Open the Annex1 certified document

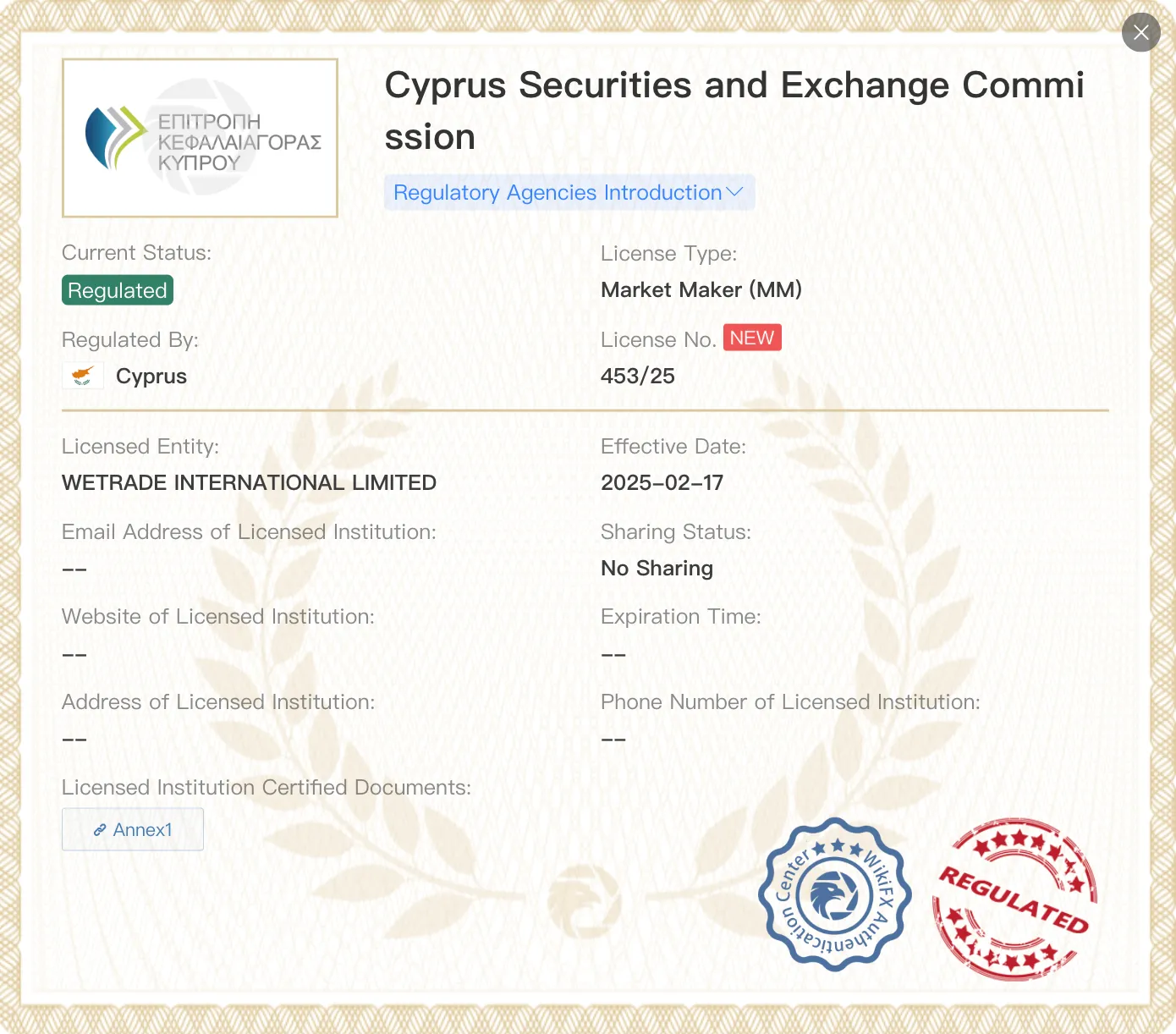click(x=133, y=829)
